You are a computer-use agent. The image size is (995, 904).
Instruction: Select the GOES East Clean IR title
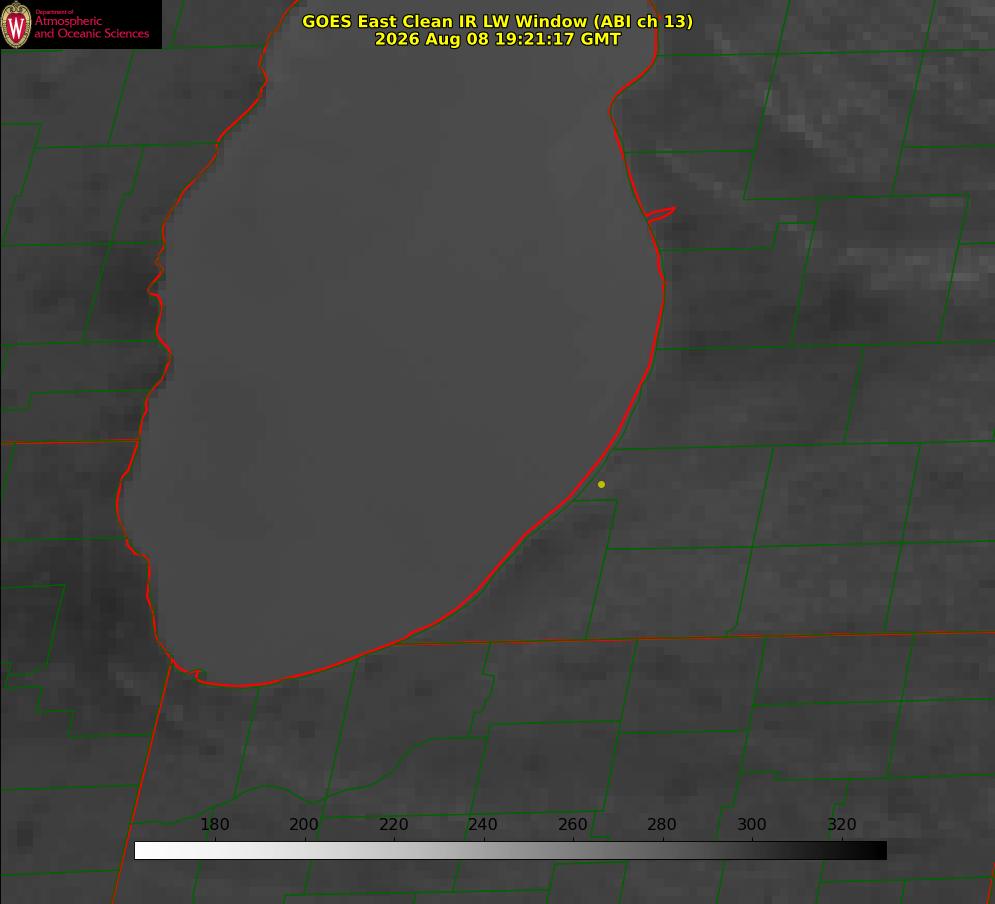pyautogui.click(x=497, y=21)
